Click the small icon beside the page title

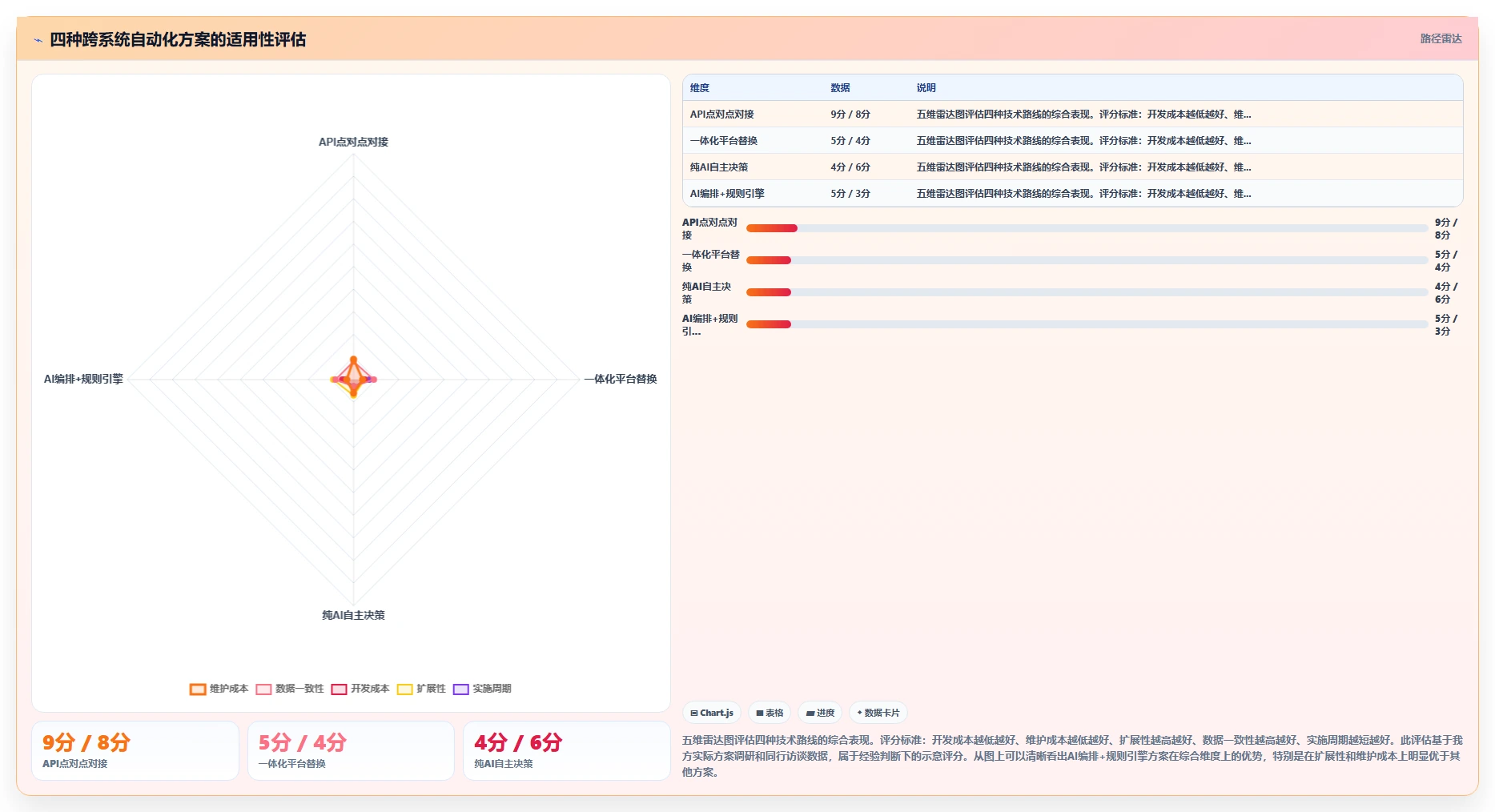pos(38,40)
